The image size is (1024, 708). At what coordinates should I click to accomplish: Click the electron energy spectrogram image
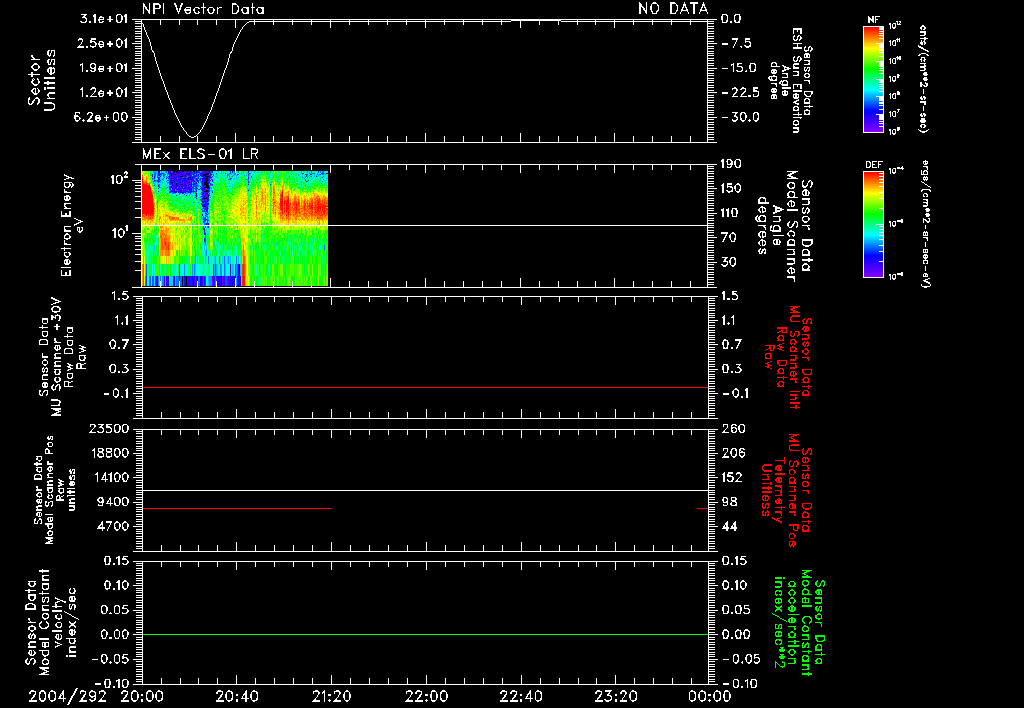[x=234, y=229]
